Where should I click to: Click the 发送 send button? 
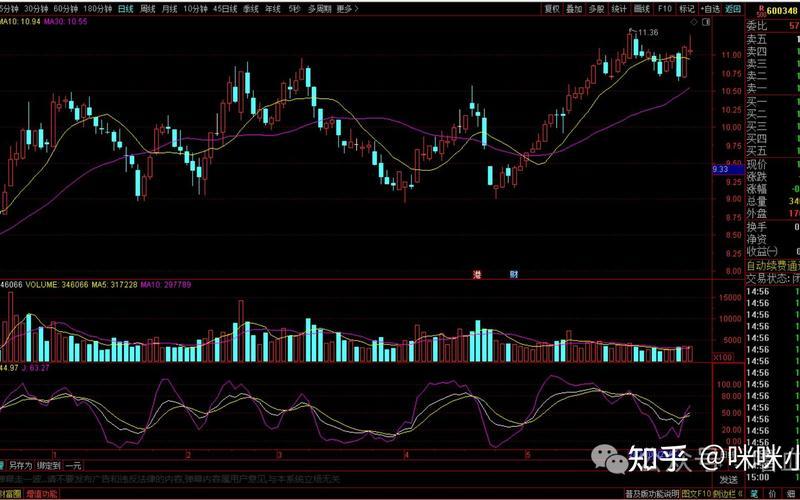point(729,480)
